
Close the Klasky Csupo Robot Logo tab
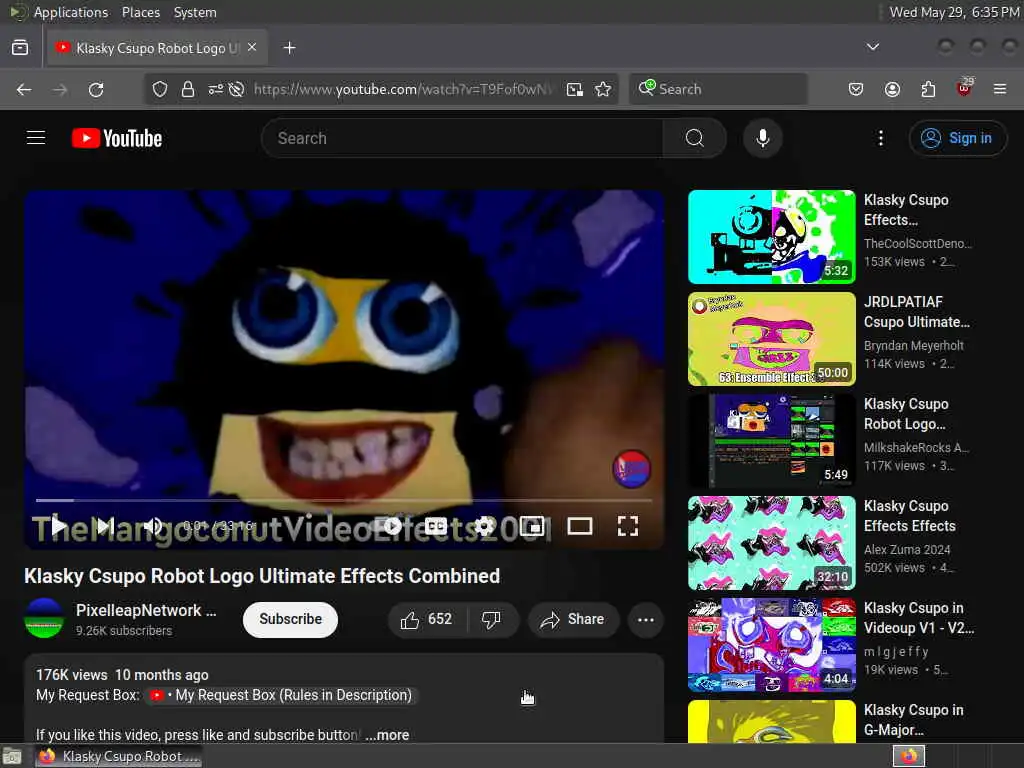pyautogui.click(x=252, y=48)
